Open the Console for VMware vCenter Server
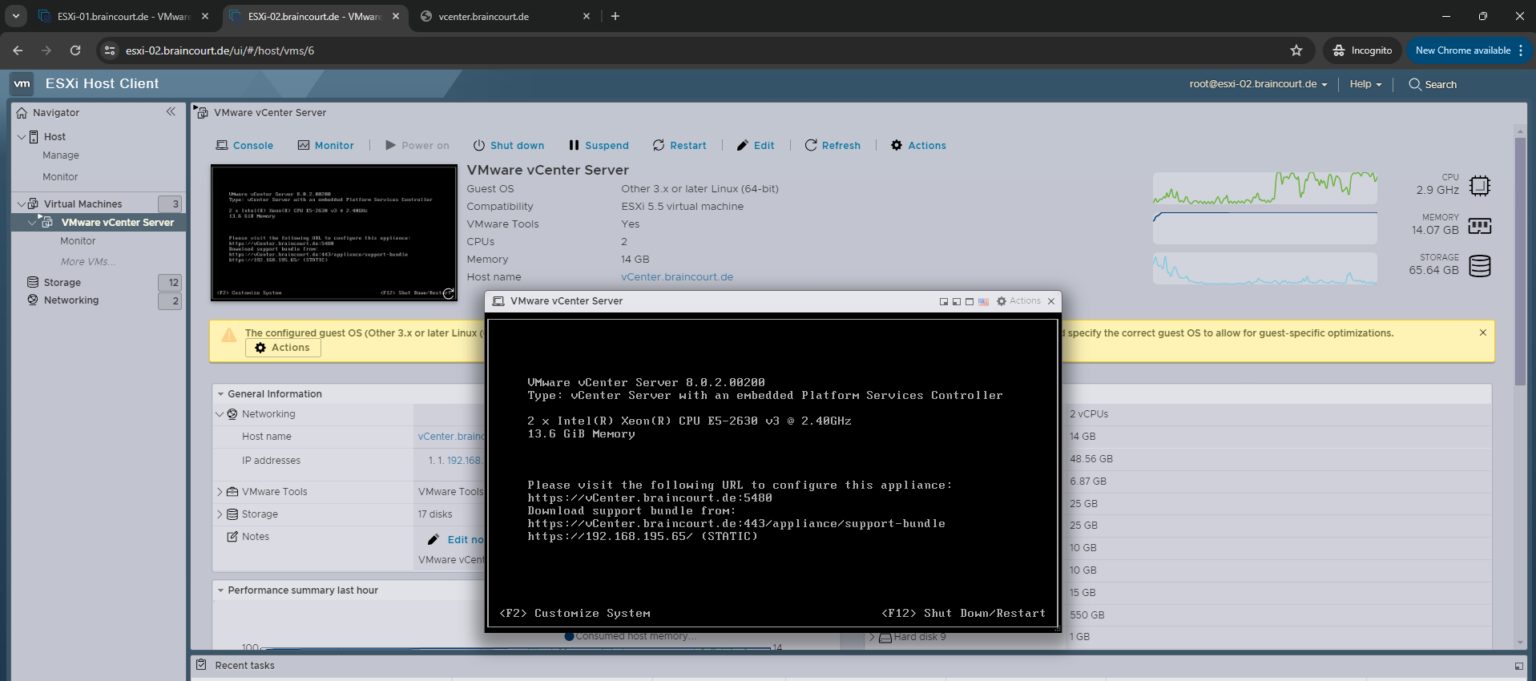The image size is (1536, 681). pyautogui.click(x=244, y=145)
